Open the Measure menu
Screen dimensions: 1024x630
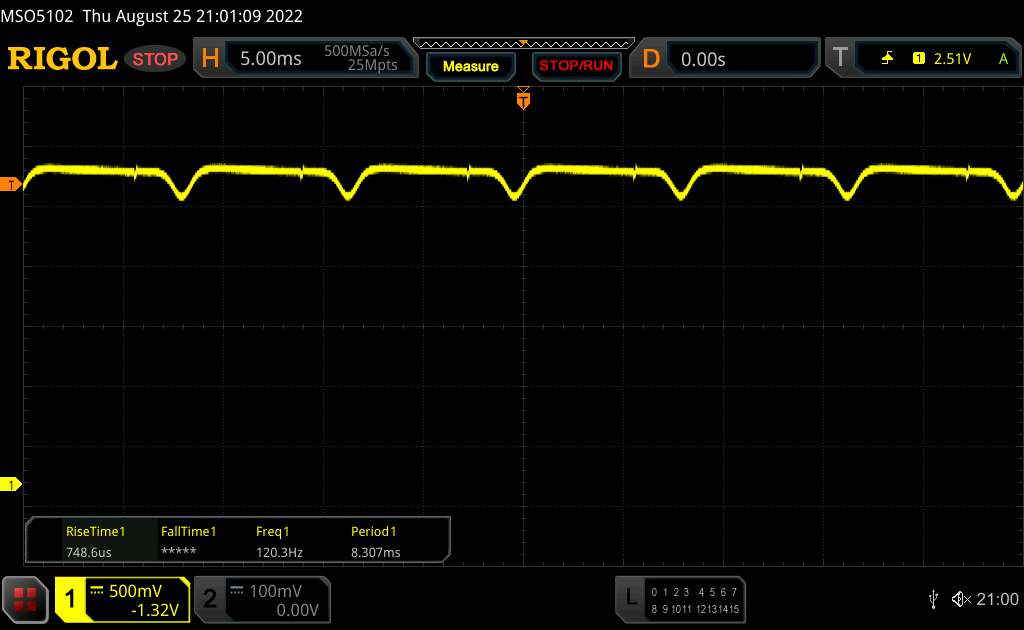471,66
